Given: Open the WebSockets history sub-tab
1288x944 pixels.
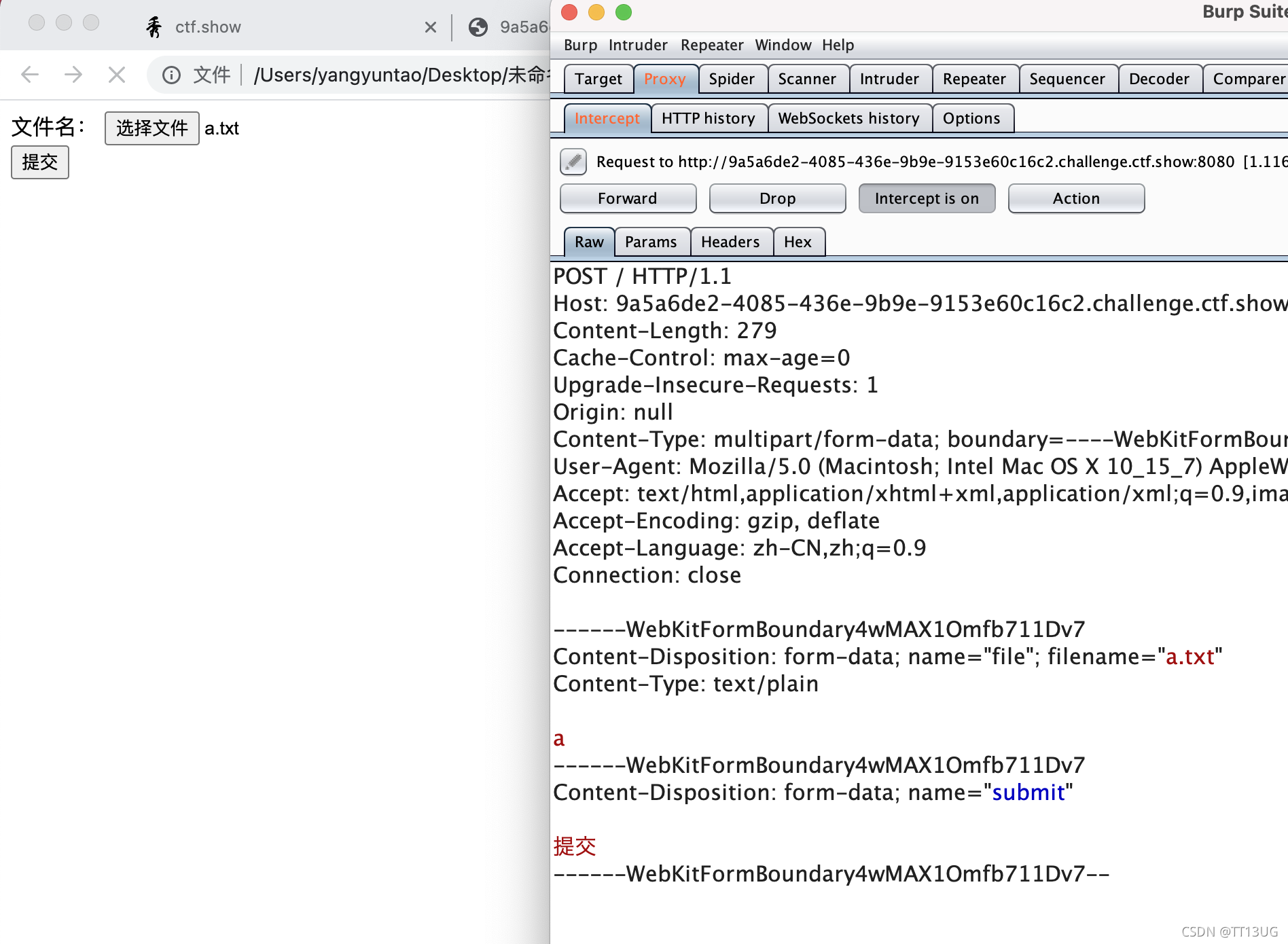Looking at the screenshot, I should tap(849, 118).
